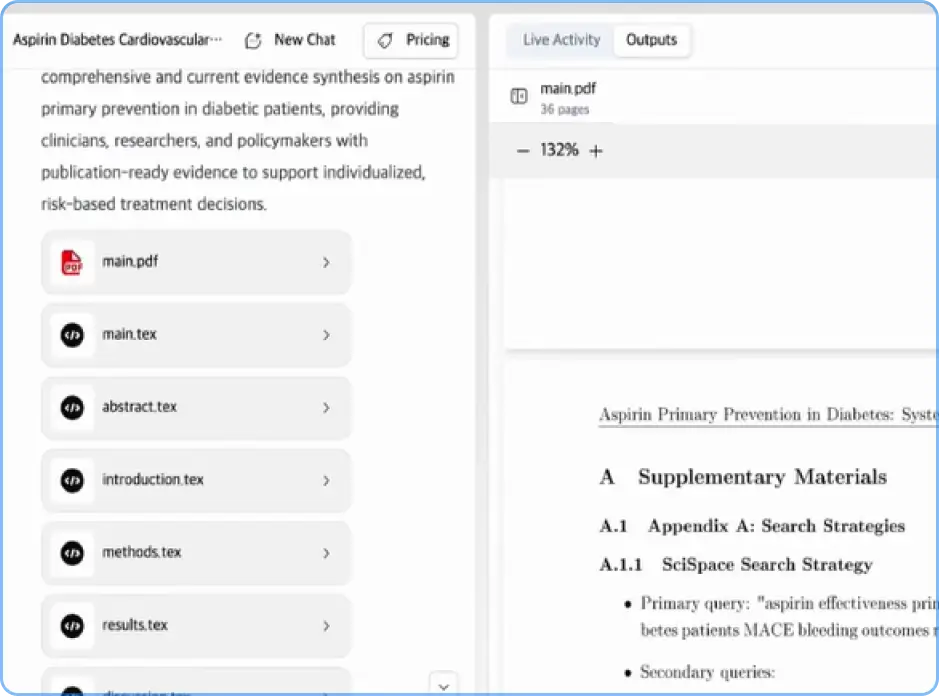Screen dimensions: 939x696
Task: Expand methods.tex using its chevron arrow
Action: click(326, 553)
